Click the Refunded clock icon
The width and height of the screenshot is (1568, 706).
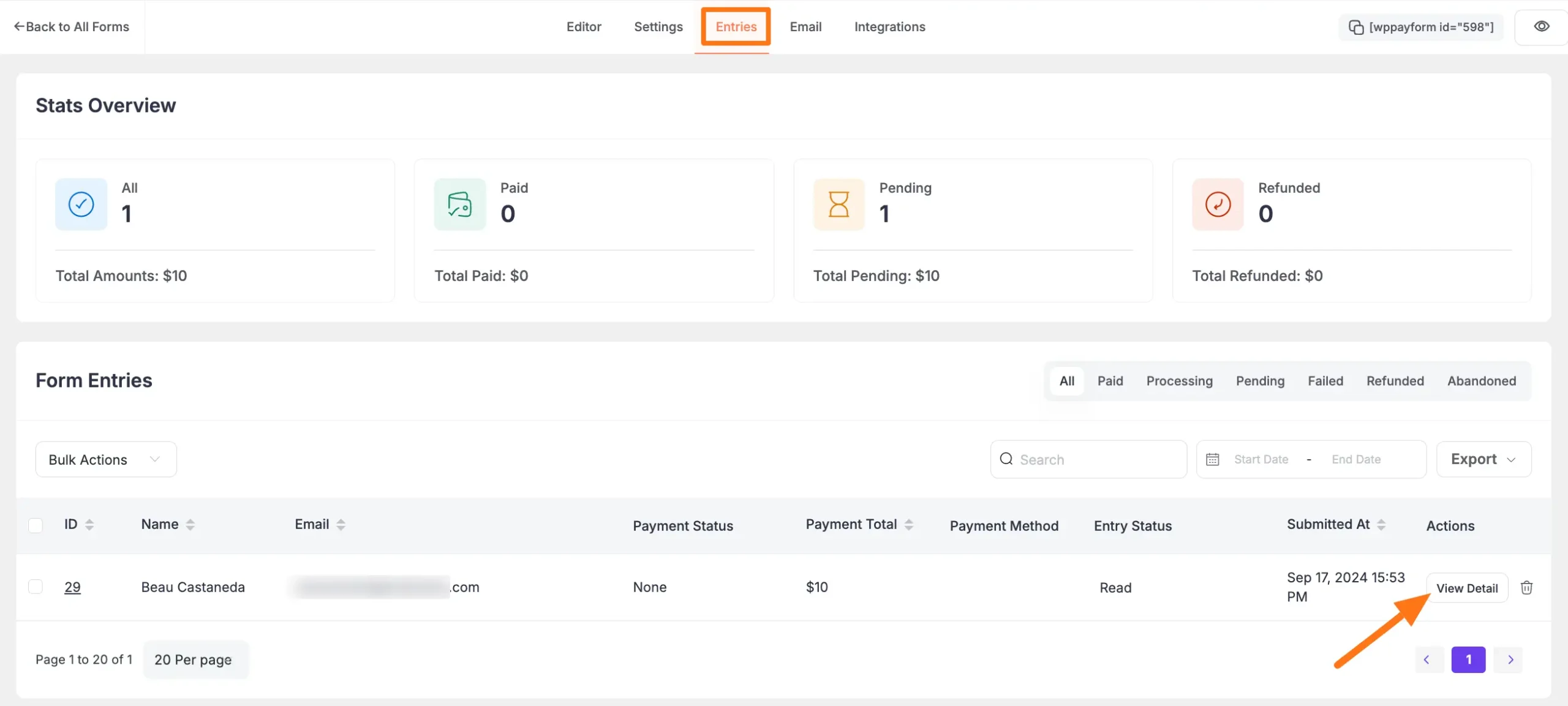click(1218, 205)
